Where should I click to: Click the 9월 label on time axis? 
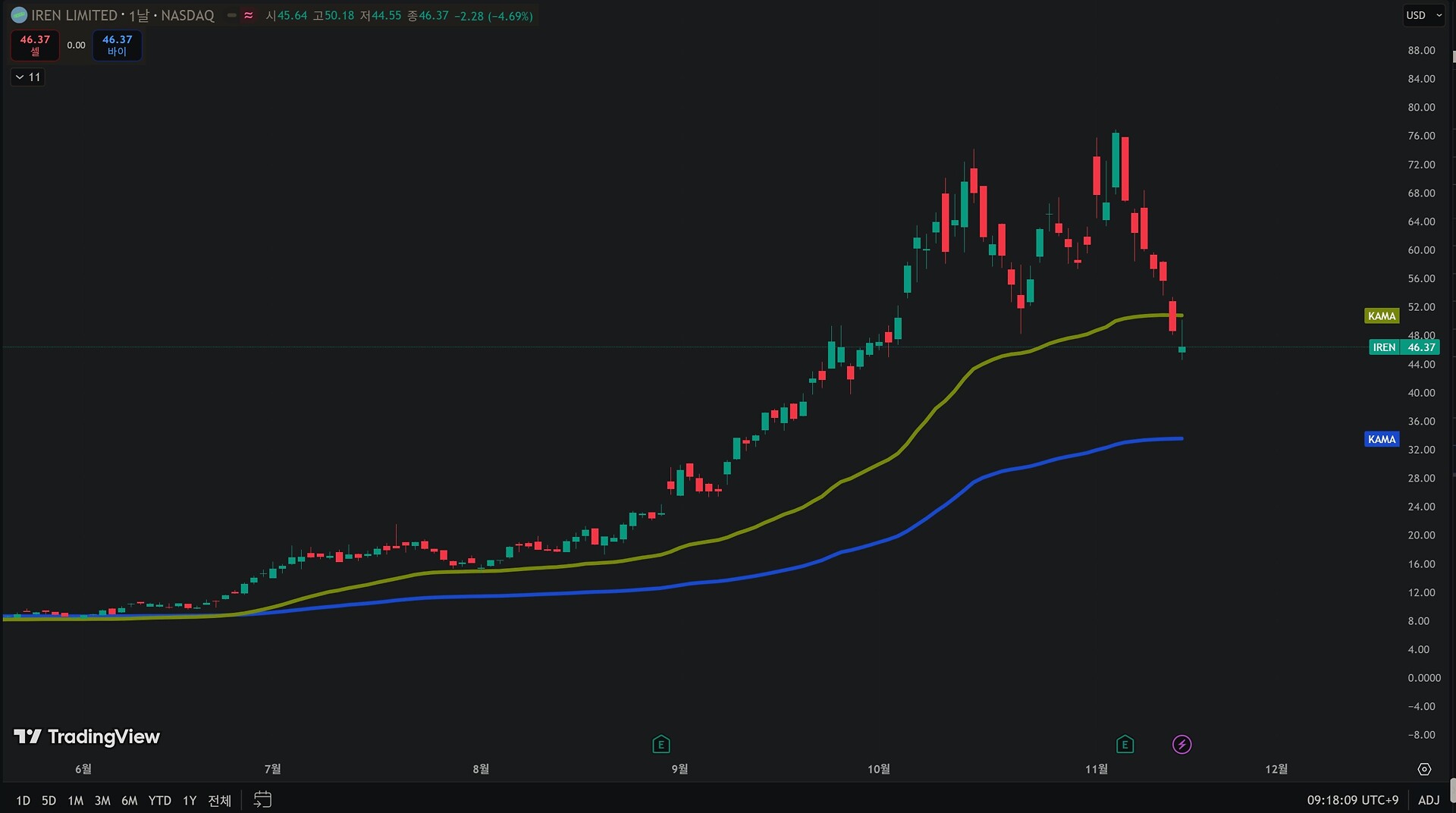pyautogui.click(x=679, y=769)
